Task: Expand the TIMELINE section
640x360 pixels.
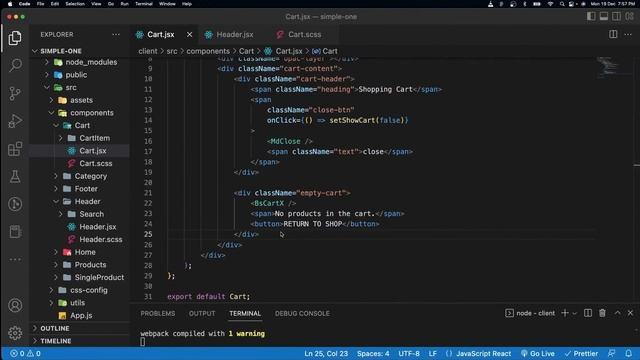Action: coord(56,341)
